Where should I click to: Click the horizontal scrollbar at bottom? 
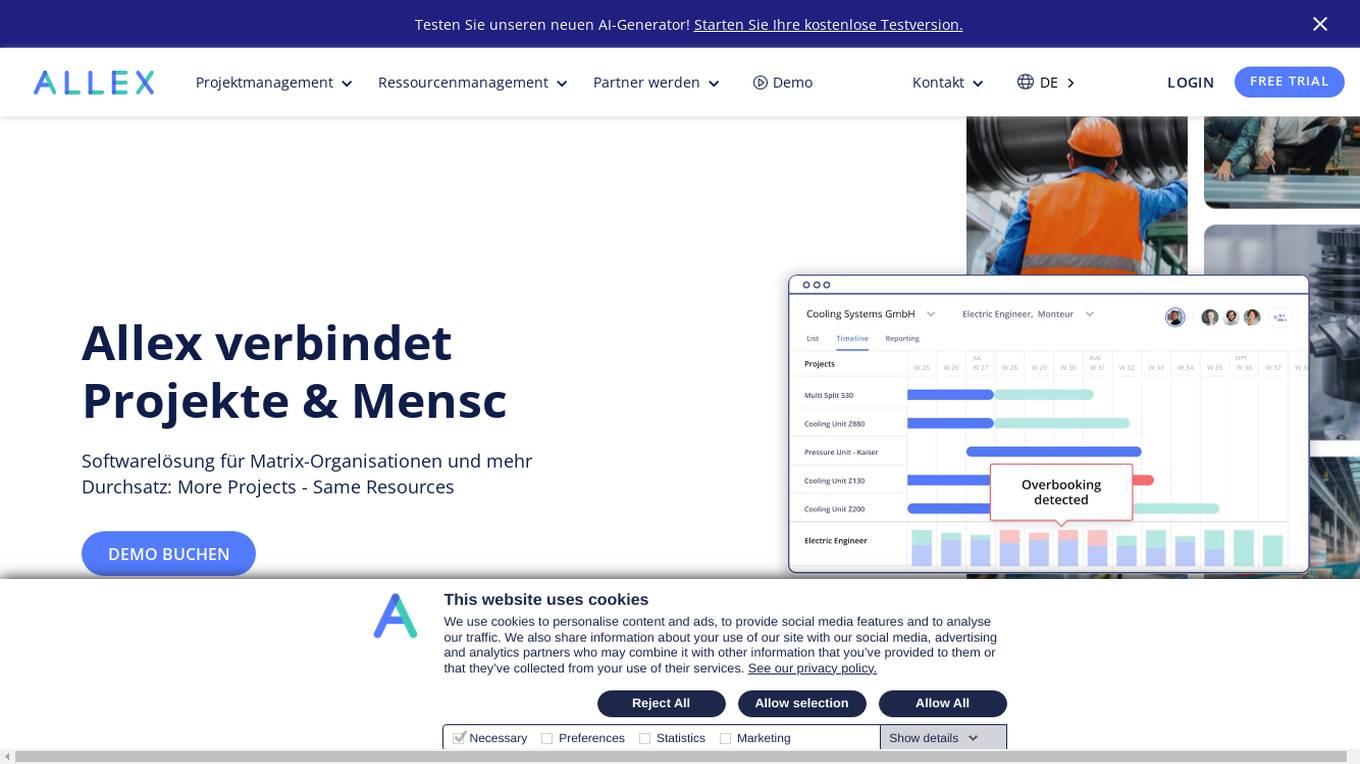(x=680, y=757)
